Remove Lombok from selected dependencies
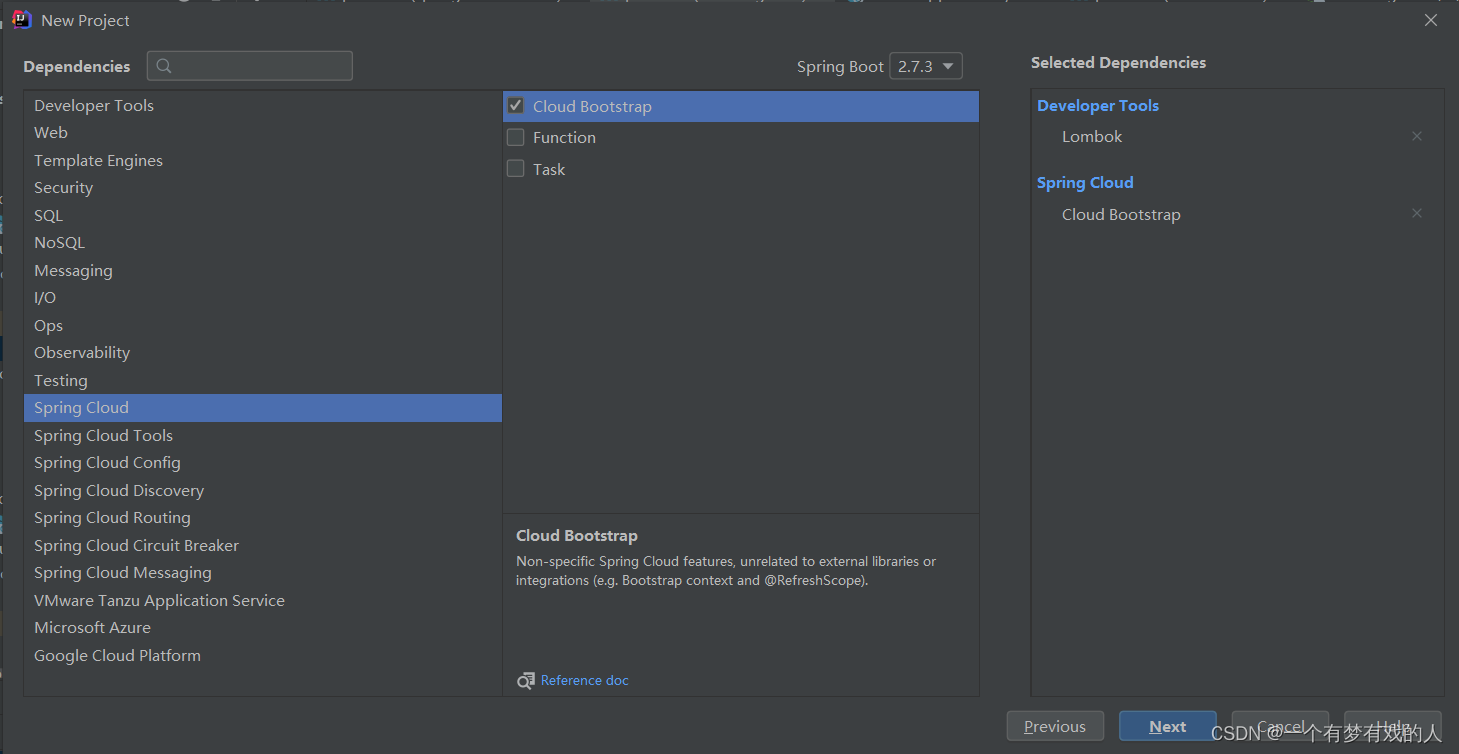This screenshot has height=754, width=1459. [x=1416, y=136]
